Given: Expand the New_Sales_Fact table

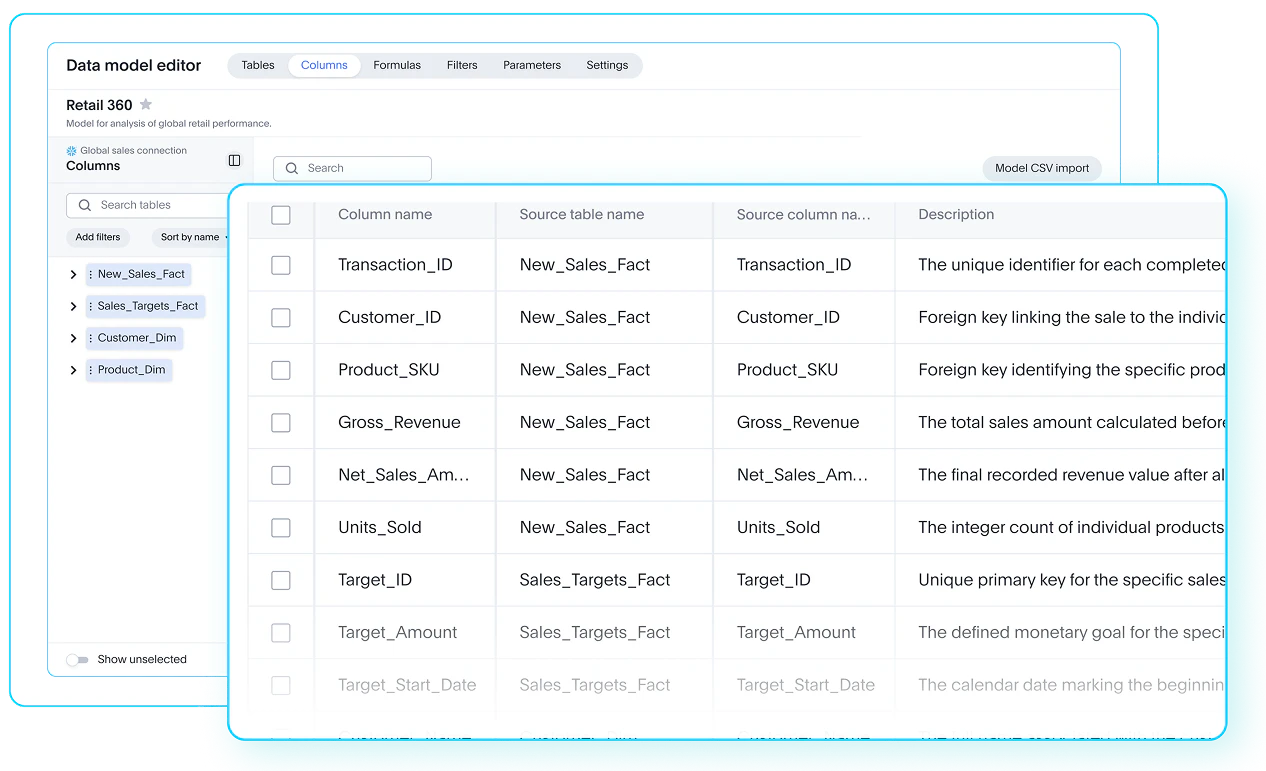Looking at the screenshot, I should point(73,274).
